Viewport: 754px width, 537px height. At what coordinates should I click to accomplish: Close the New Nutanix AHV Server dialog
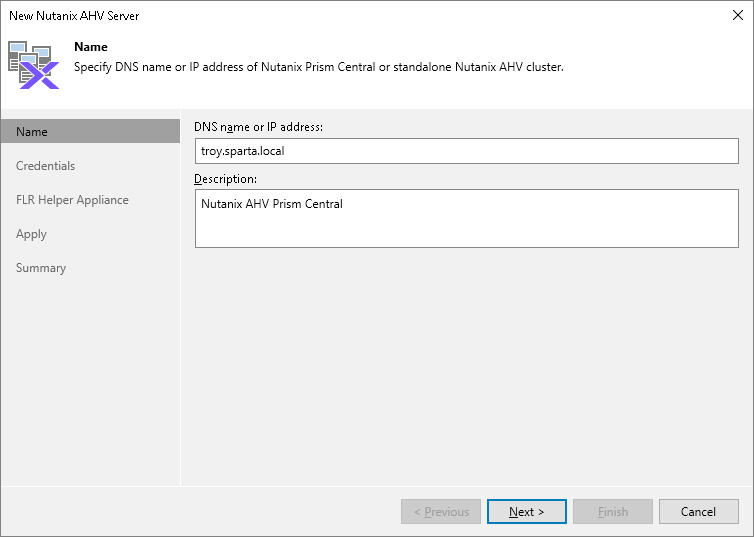point(736,15)
